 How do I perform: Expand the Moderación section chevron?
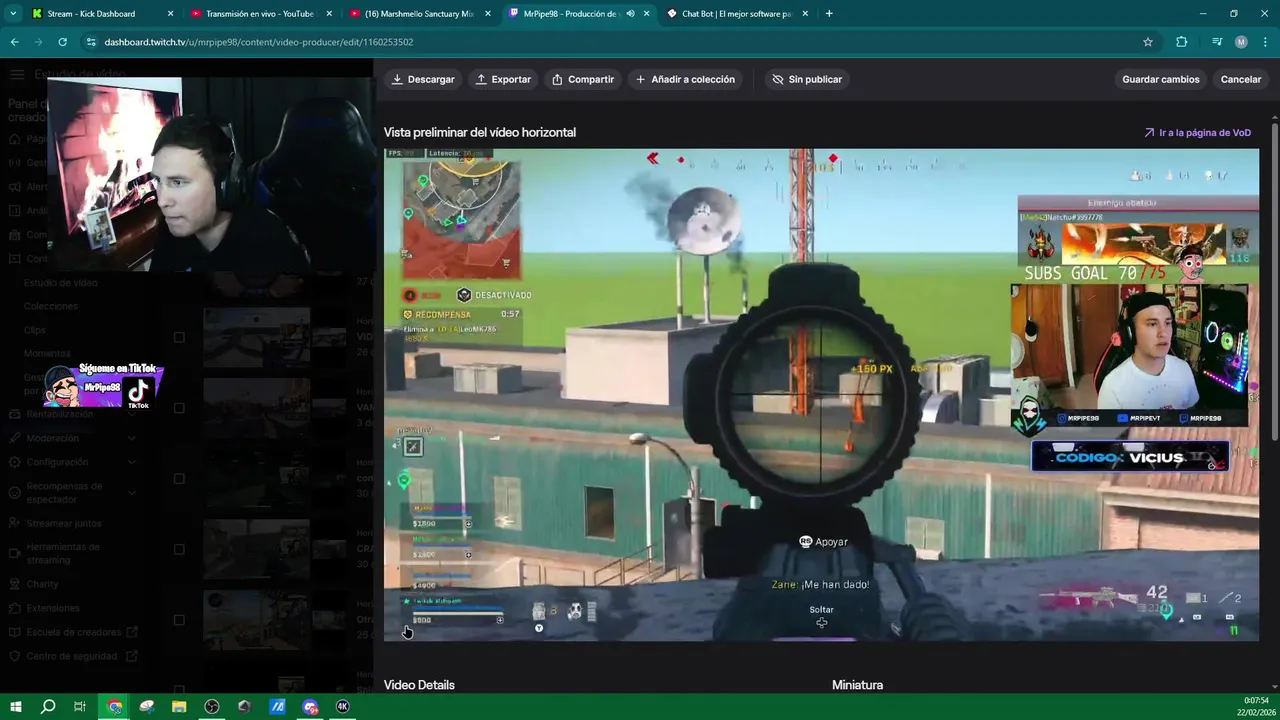pos(132,438)
